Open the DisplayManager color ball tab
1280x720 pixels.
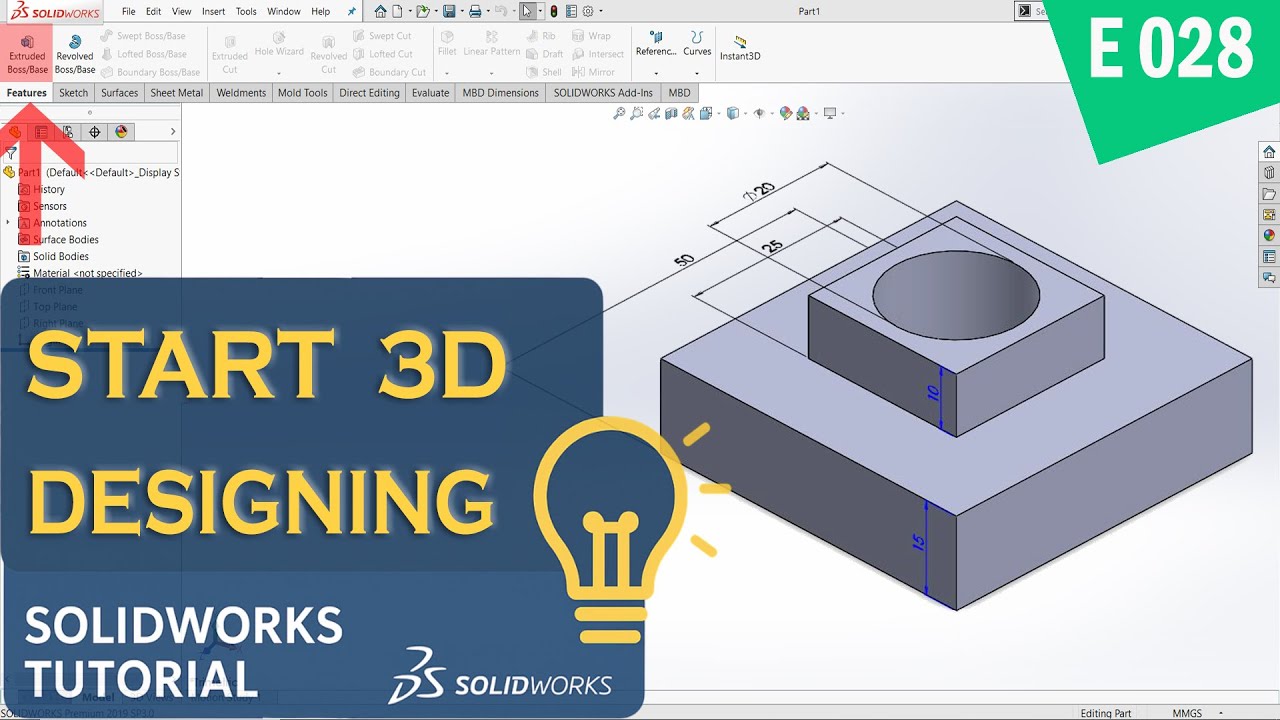pyautogui.click(x=121, y=132)
